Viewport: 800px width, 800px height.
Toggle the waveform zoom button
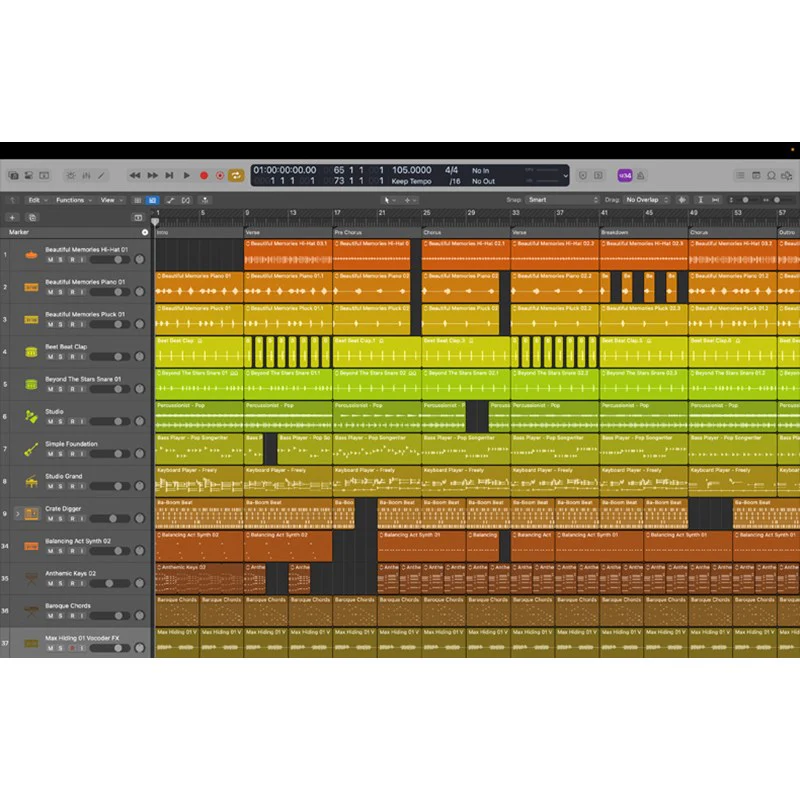coord(682,200)
